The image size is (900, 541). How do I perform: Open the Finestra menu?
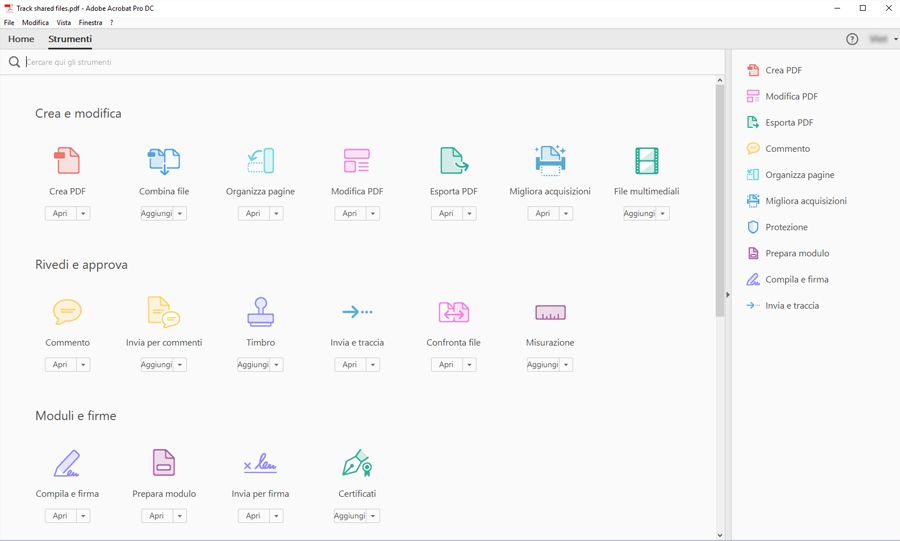click(x=91, y=22)
